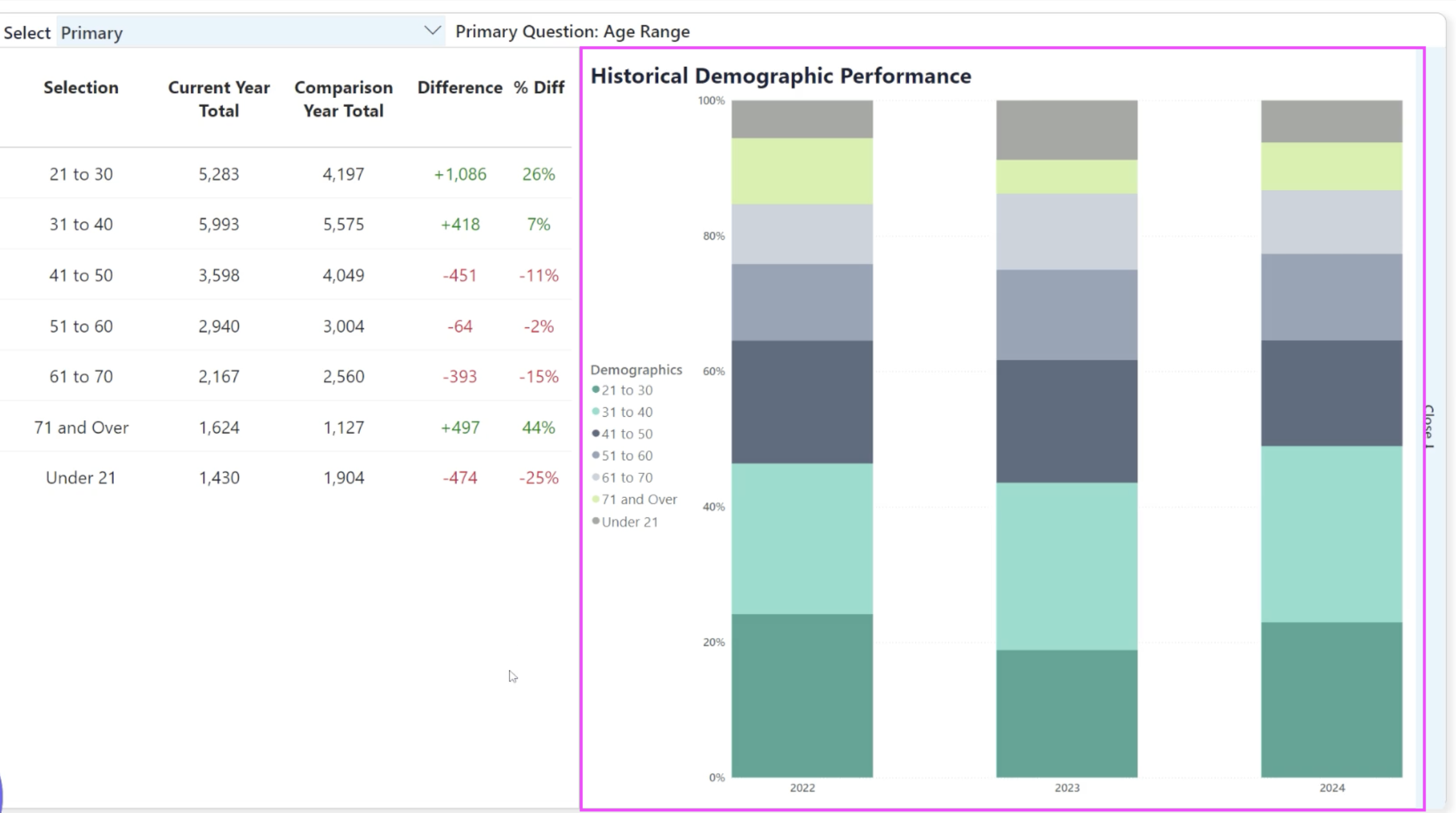Click the 51 to 60 legend marker
The height and width of the screenshot is (813, 1456).
(596, 455)
